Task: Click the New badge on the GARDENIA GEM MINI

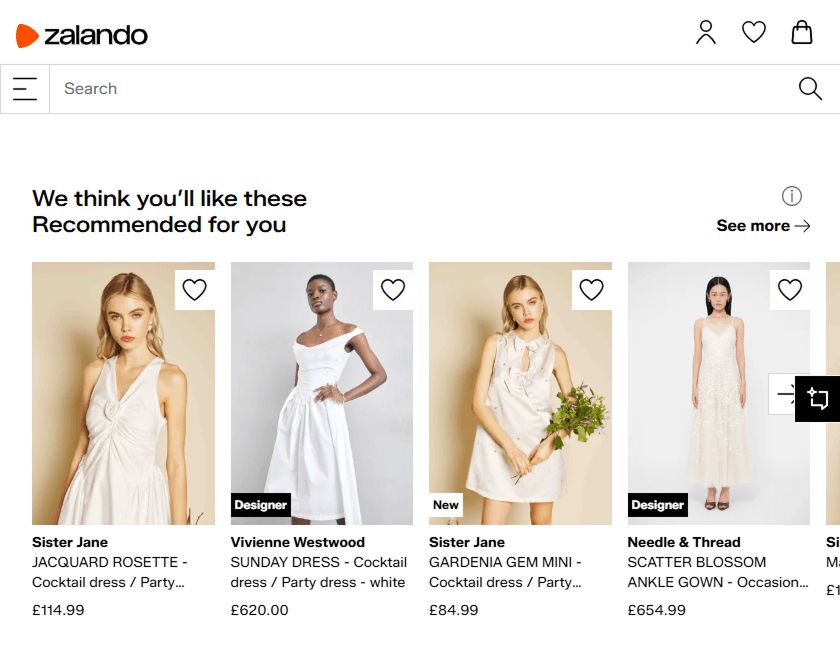Action: click(x=446, y=505)
